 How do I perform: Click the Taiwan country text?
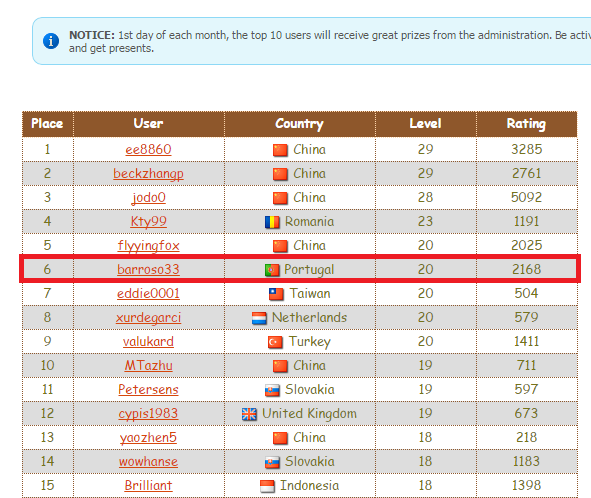pos(310,294)
